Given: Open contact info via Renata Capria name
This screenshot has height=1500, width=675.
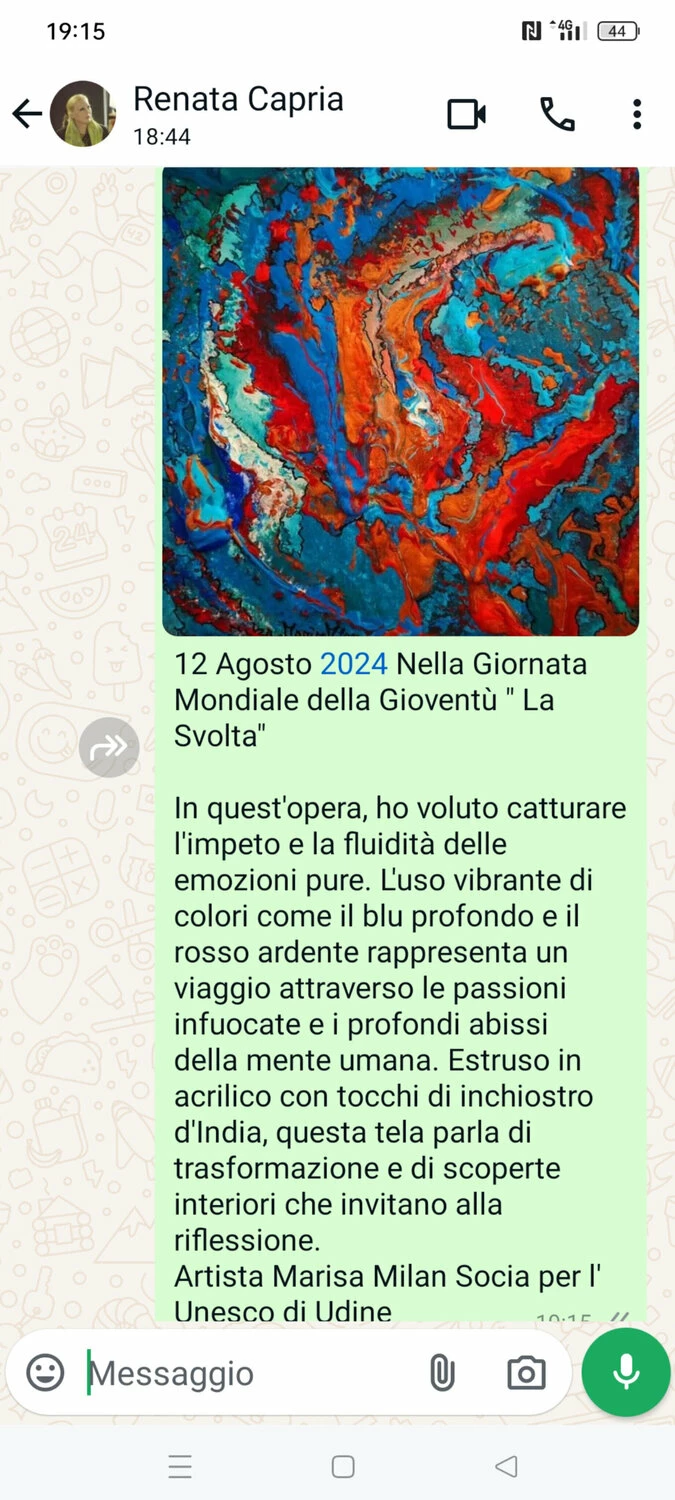Looking at the screenshot, I should pyautogui.click(x=238, y=99).
